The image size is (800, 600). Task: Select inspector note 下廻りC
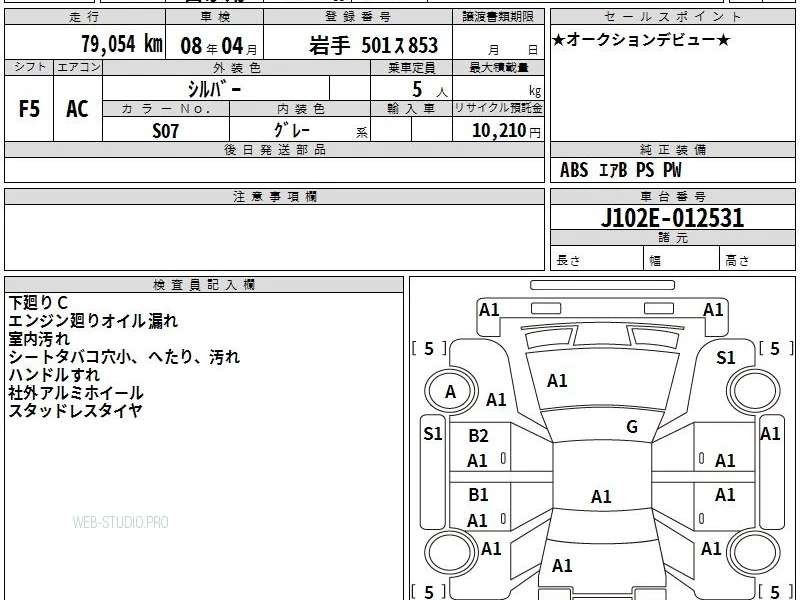(38, 303)
